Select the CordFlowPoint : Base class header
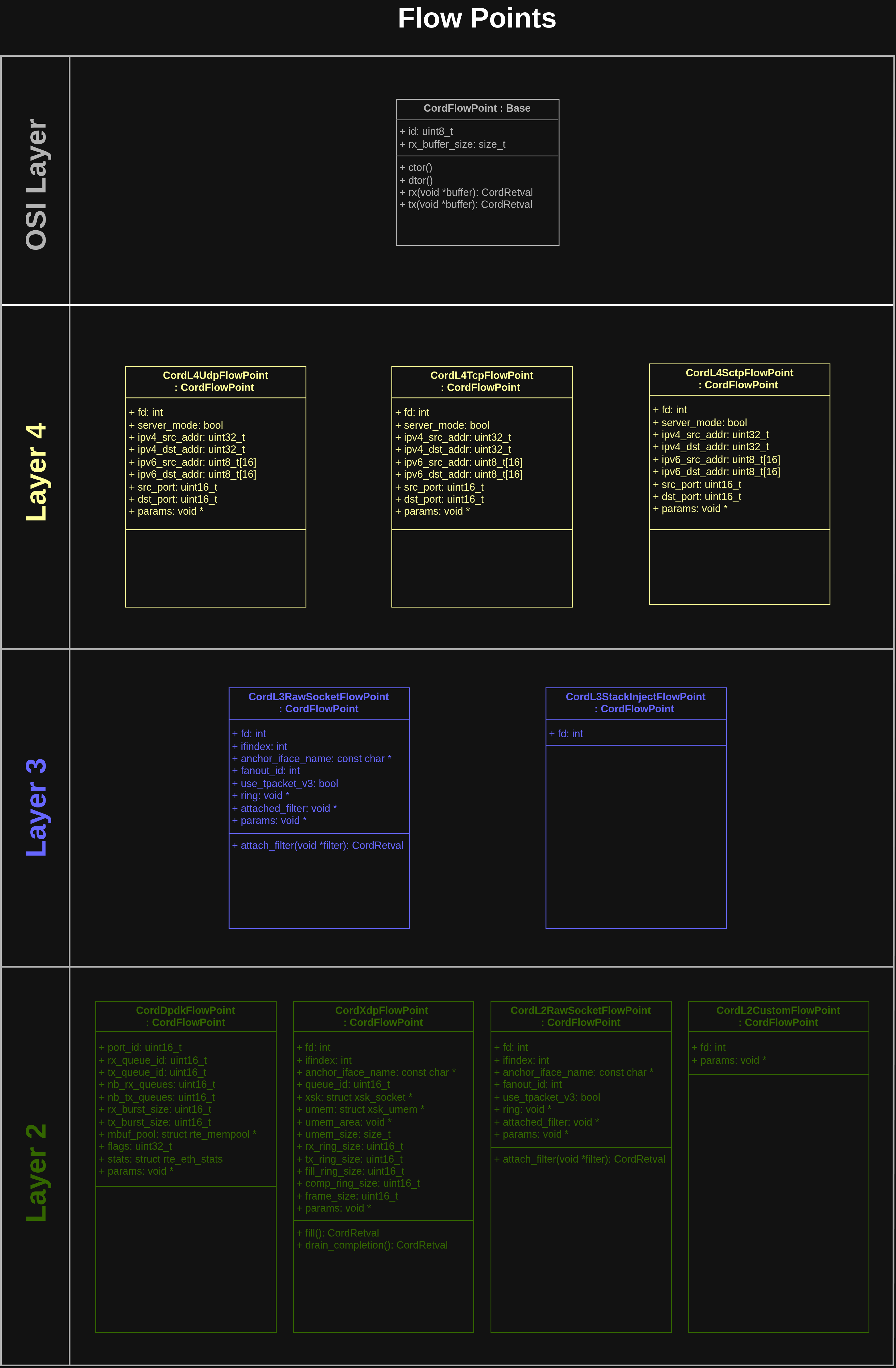This screenshot has width=896, height=1368. [x=477, y=108]
